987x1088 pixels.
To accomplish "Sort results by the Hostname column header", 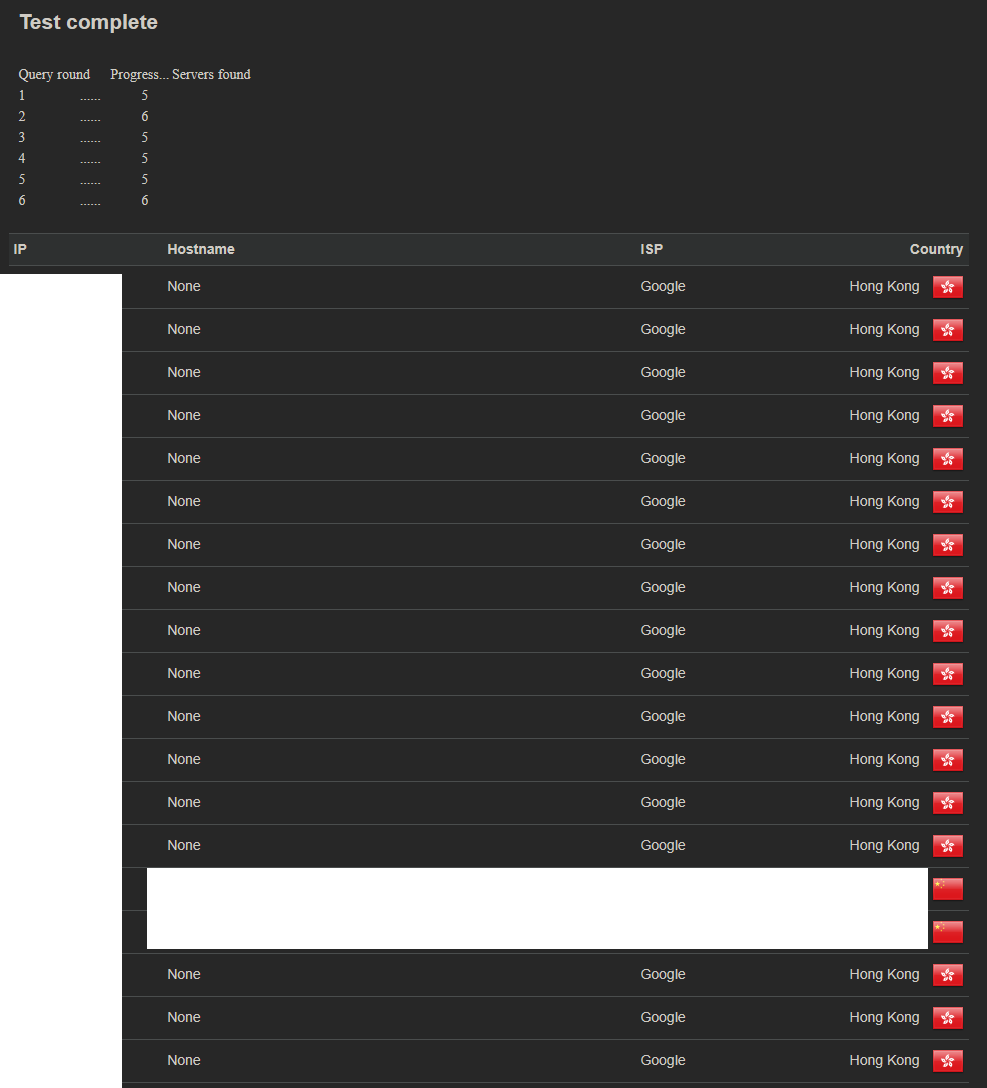I will pos(200,249).
